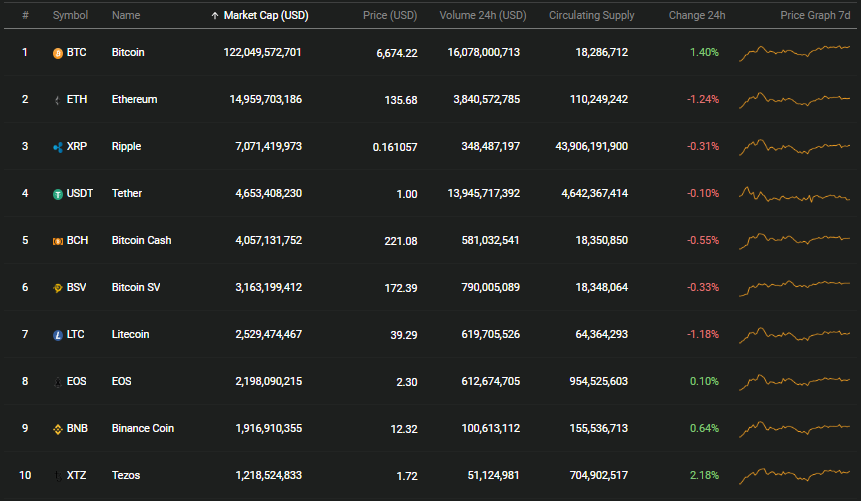Viewport: 861px width, 501px height.
Task: Click the XRP Ripple coin icon
Action: click(58, 147)
